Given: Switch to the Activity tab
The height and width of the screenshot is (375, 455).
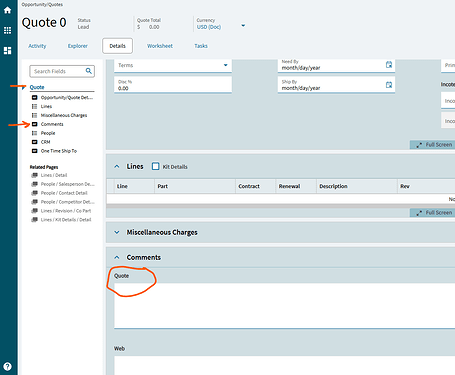Looking at the screenshot, I should [x=37, y=46].
